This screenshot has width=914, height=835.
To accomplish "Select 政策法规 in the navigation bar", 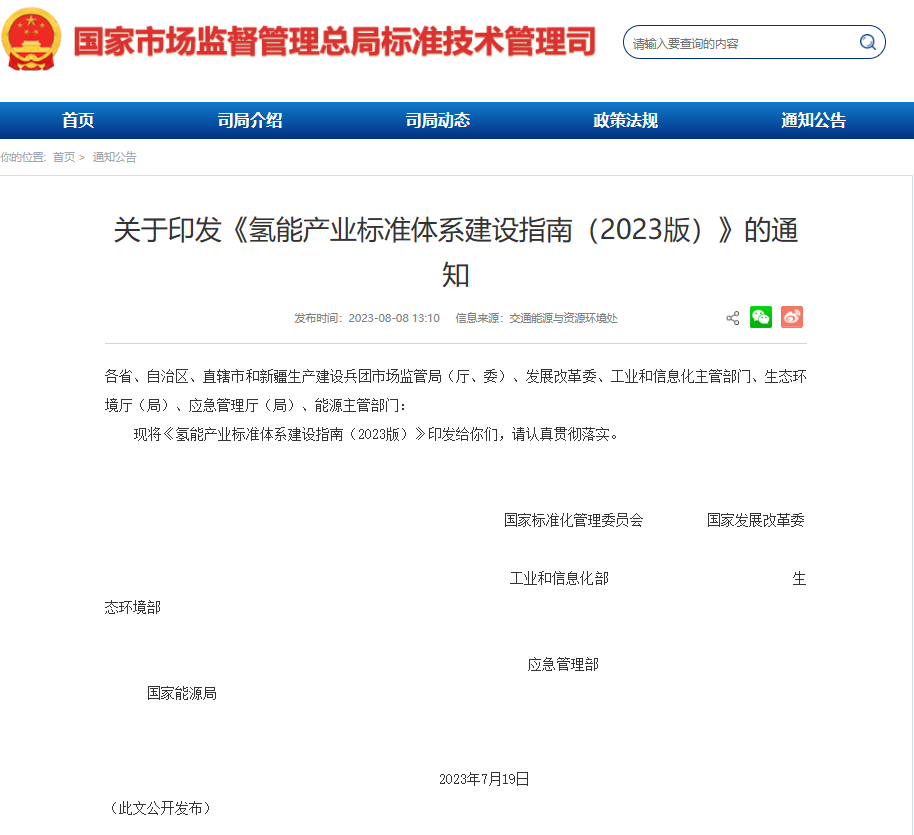I will (x=625, y=121).
